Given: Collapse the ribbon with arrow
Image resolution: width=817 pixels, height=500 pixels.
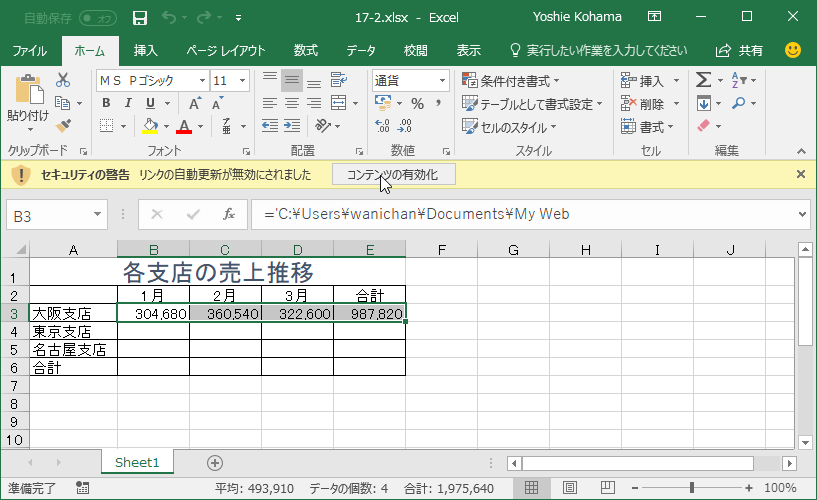Looking at the screenshot, I should point(801,151).
